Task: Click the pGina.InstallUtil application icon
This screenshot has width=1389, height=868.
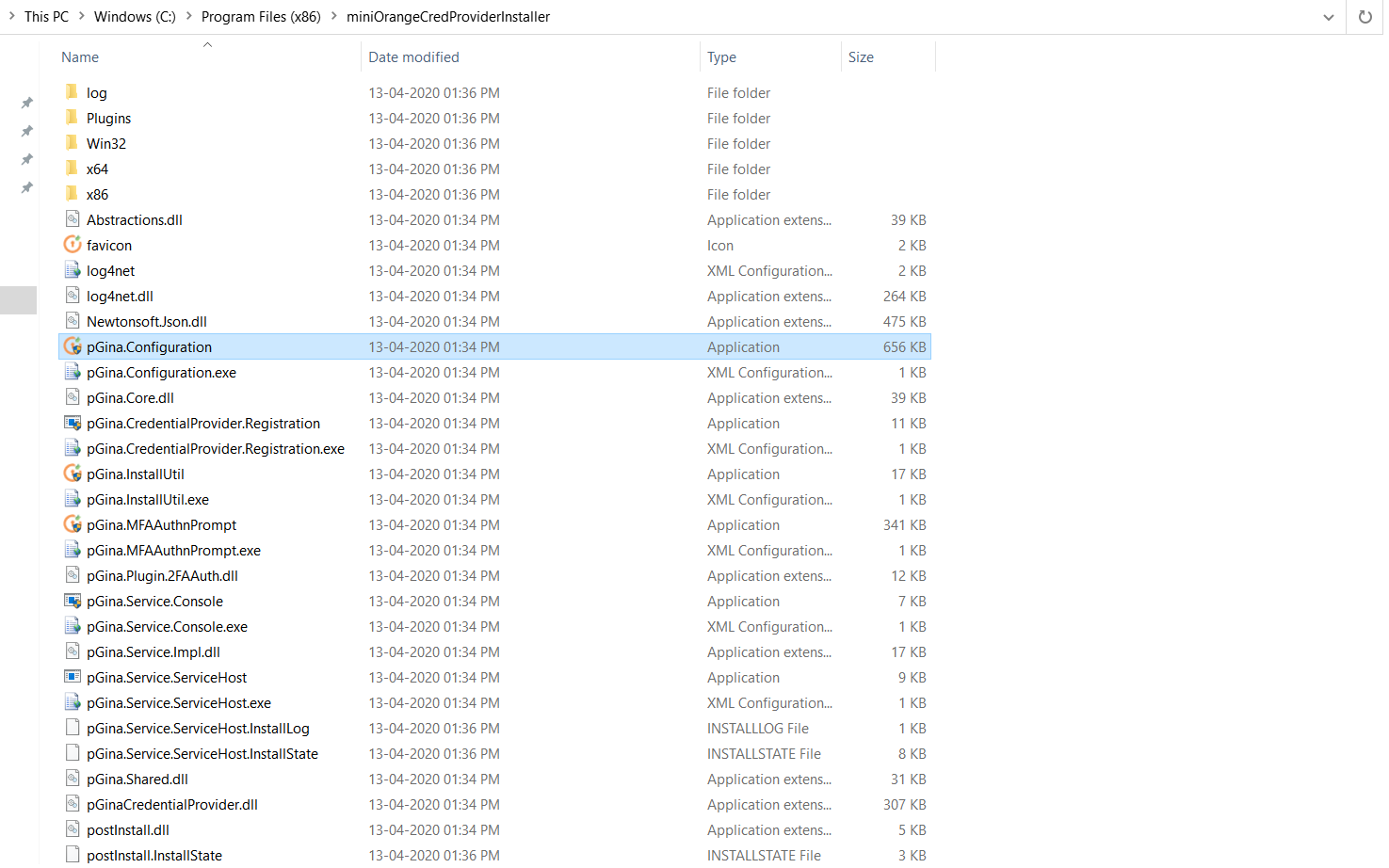Action: [x=73, y=474]
